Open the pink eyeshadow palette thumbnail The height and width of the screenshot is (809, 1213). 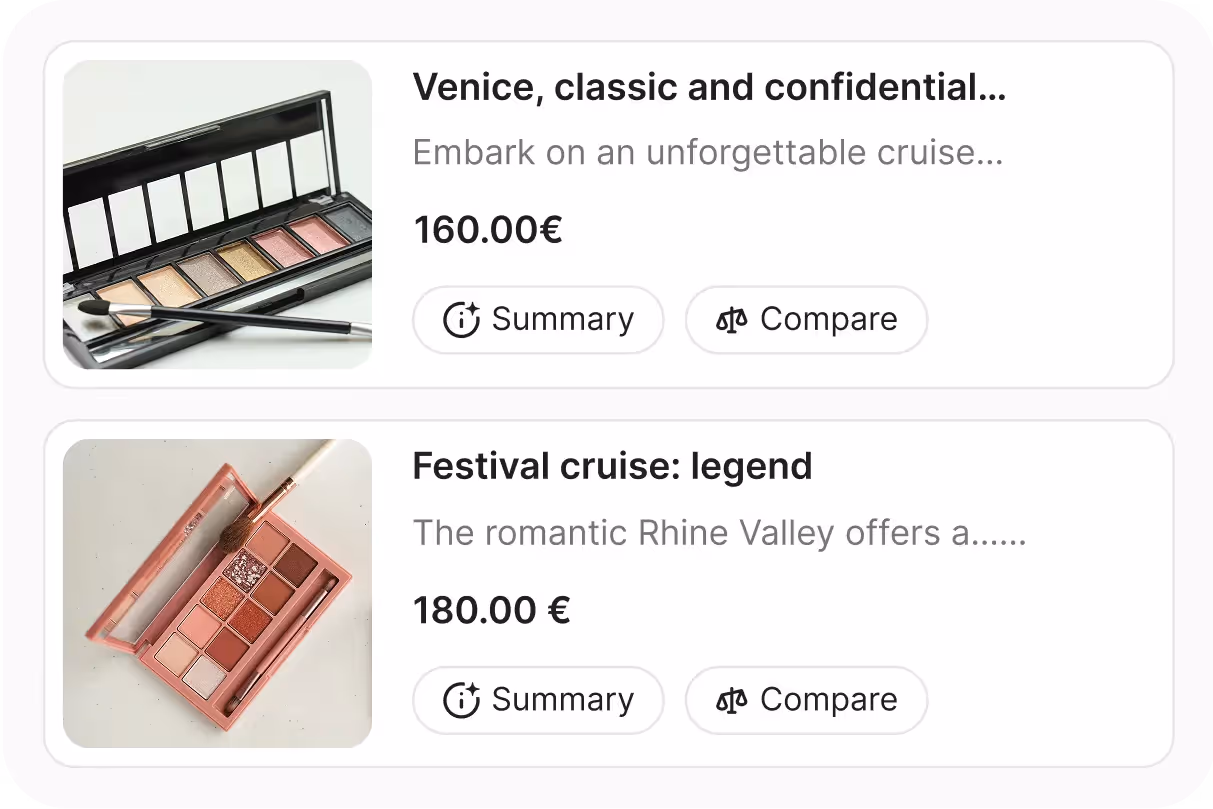tap(217, 593)
